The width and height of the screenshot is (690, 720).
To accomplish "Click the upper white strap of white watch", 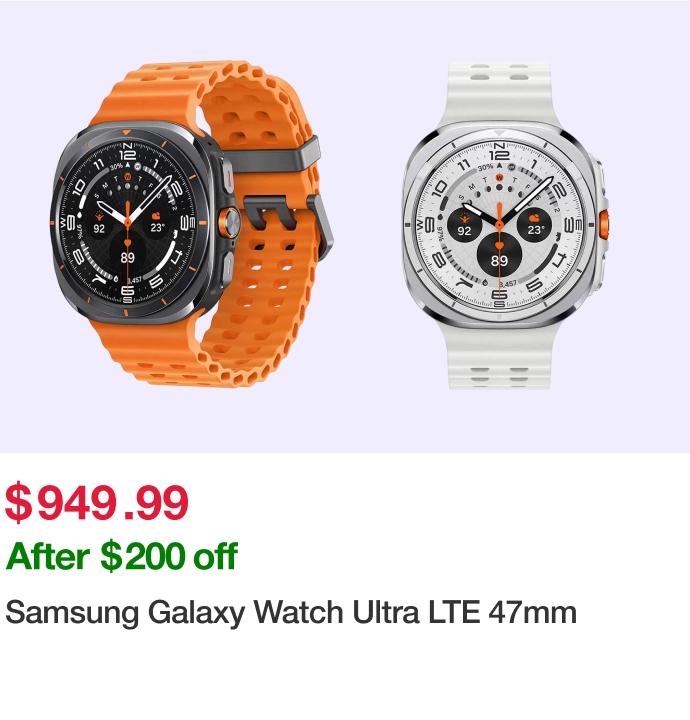I will coord(499,92).
